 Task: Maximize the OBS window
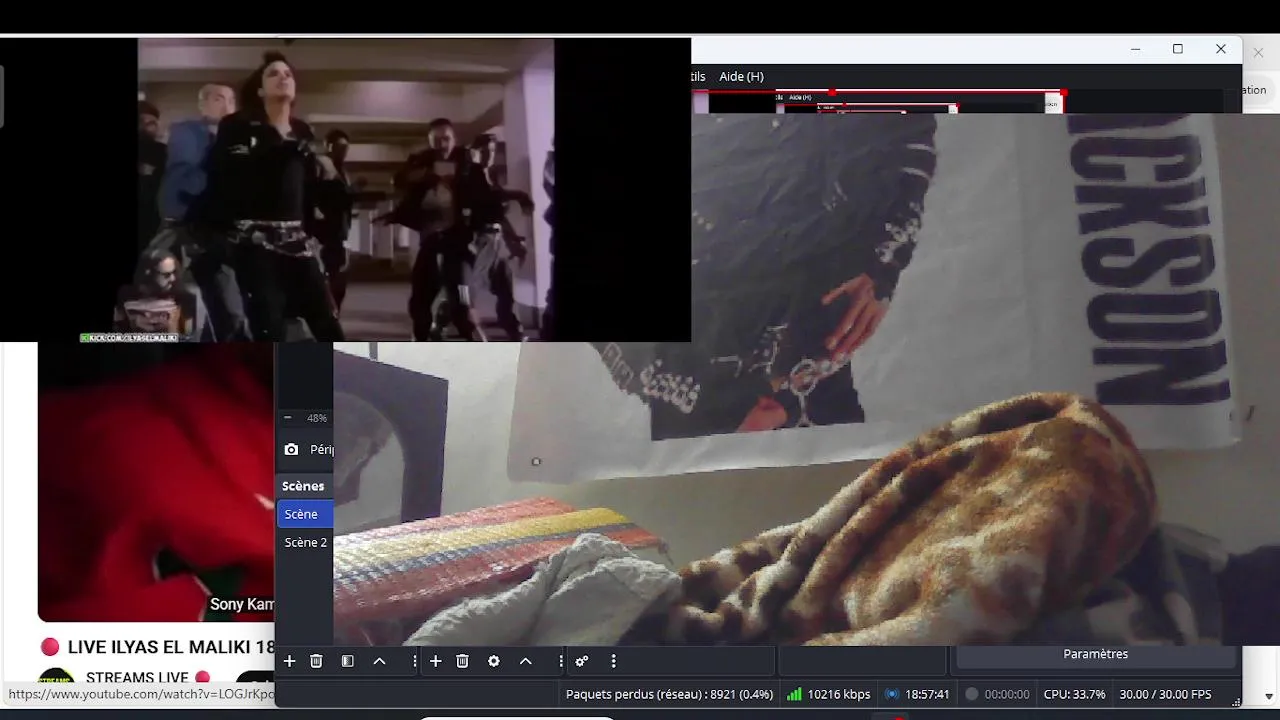click(1178, 49)
